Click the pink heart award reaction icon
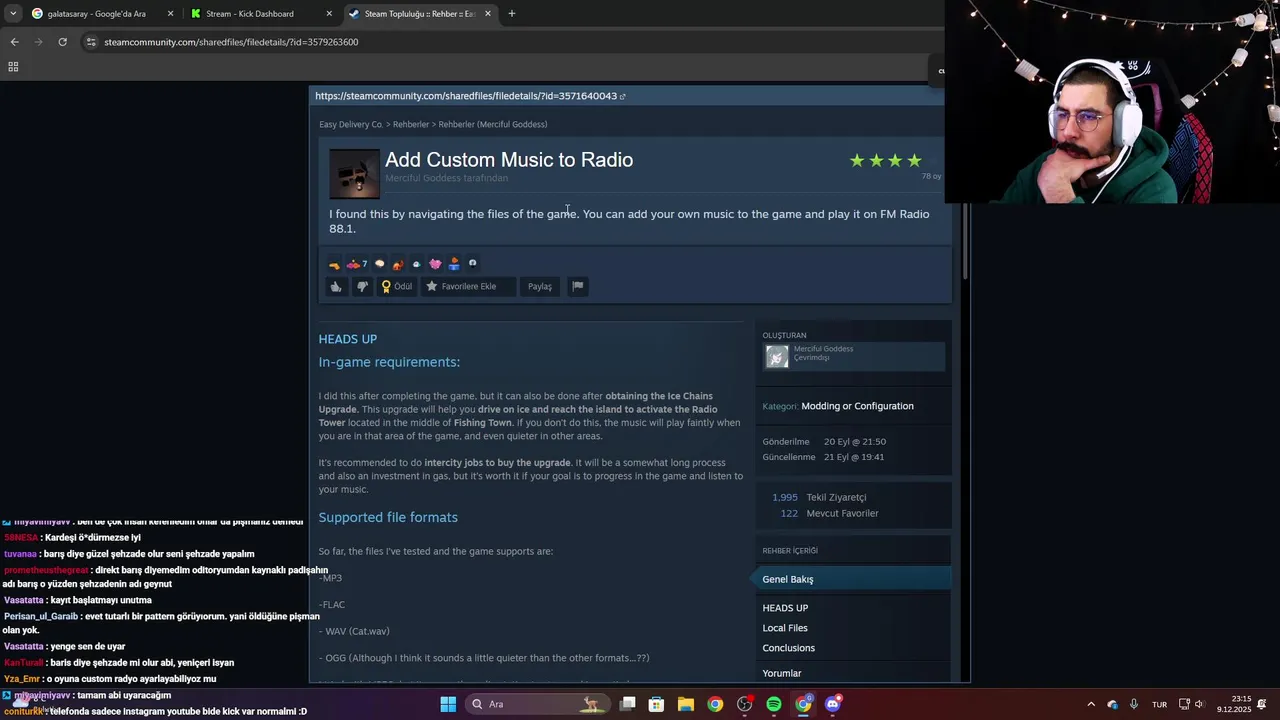This screenshot has height=720, width=1280. [435, 264]
